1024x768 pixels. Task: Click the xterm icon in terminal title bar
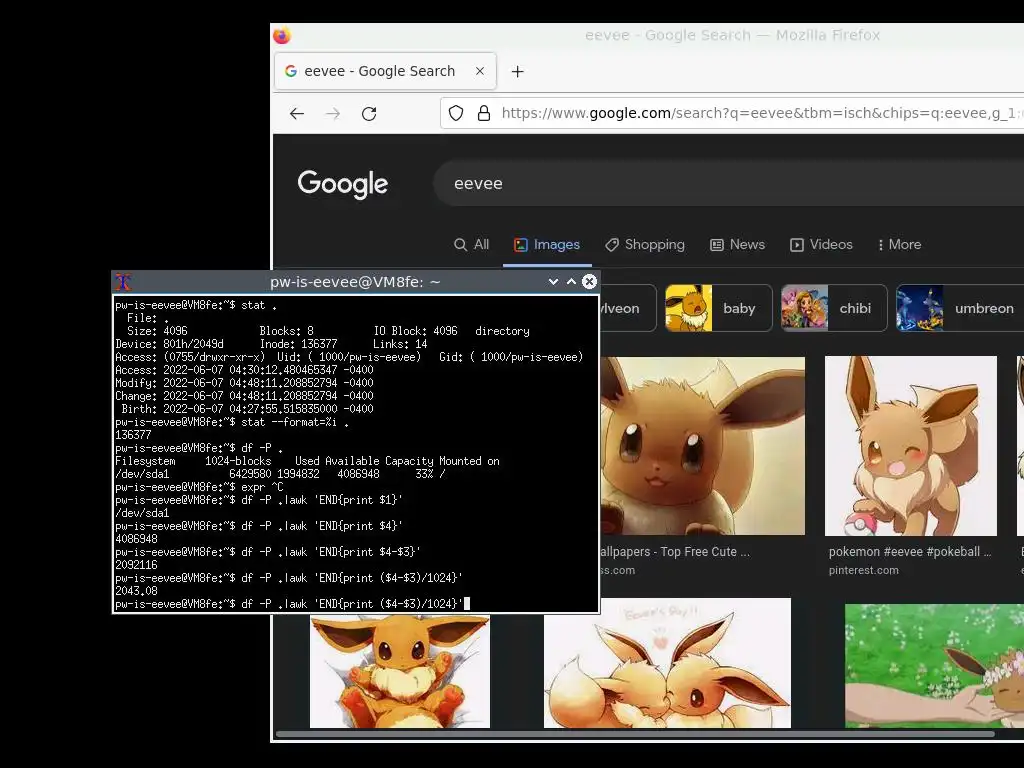[123, 281]
